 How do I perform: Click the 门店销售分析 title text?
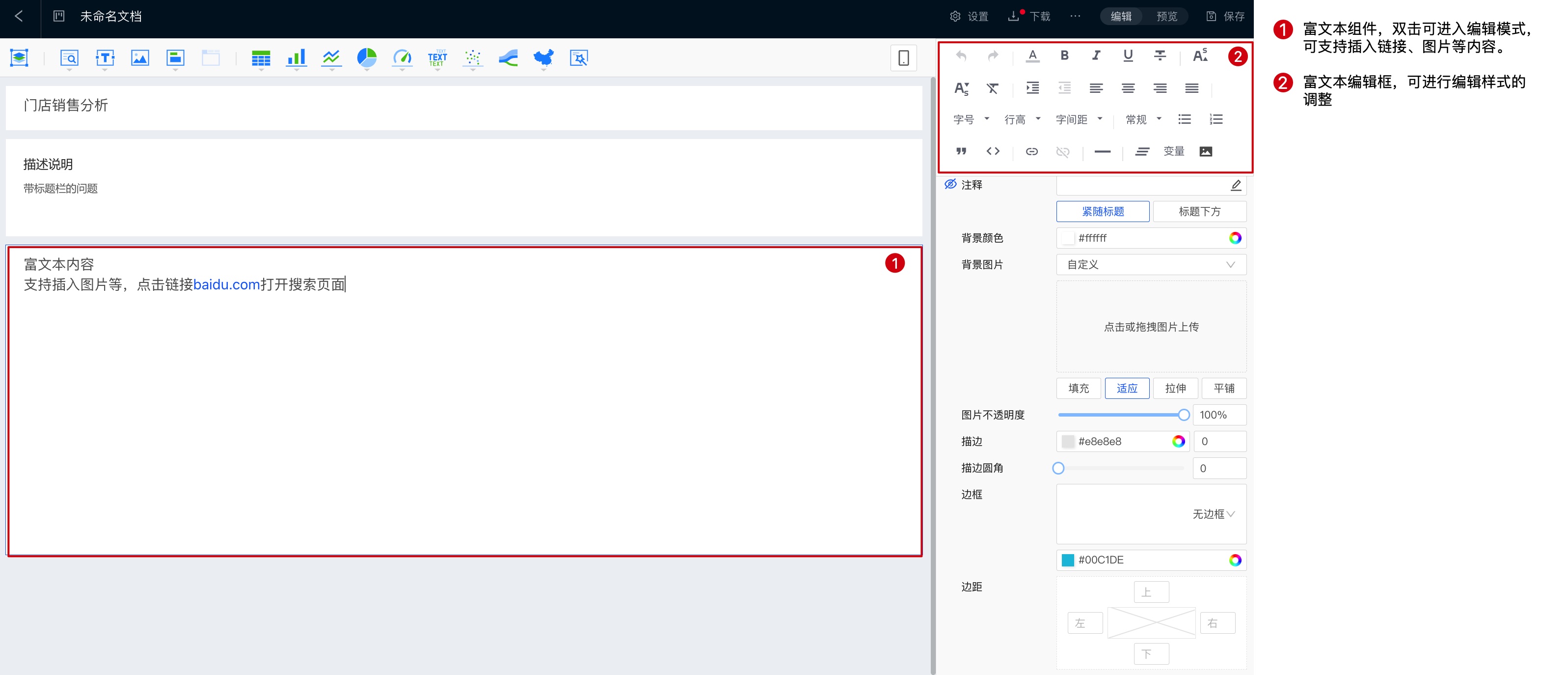coord(66,106)
